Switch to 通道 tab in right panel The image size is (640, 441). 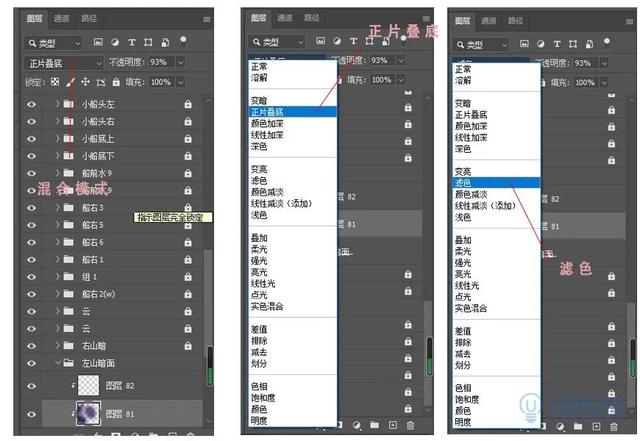click(x=489, y=20)
